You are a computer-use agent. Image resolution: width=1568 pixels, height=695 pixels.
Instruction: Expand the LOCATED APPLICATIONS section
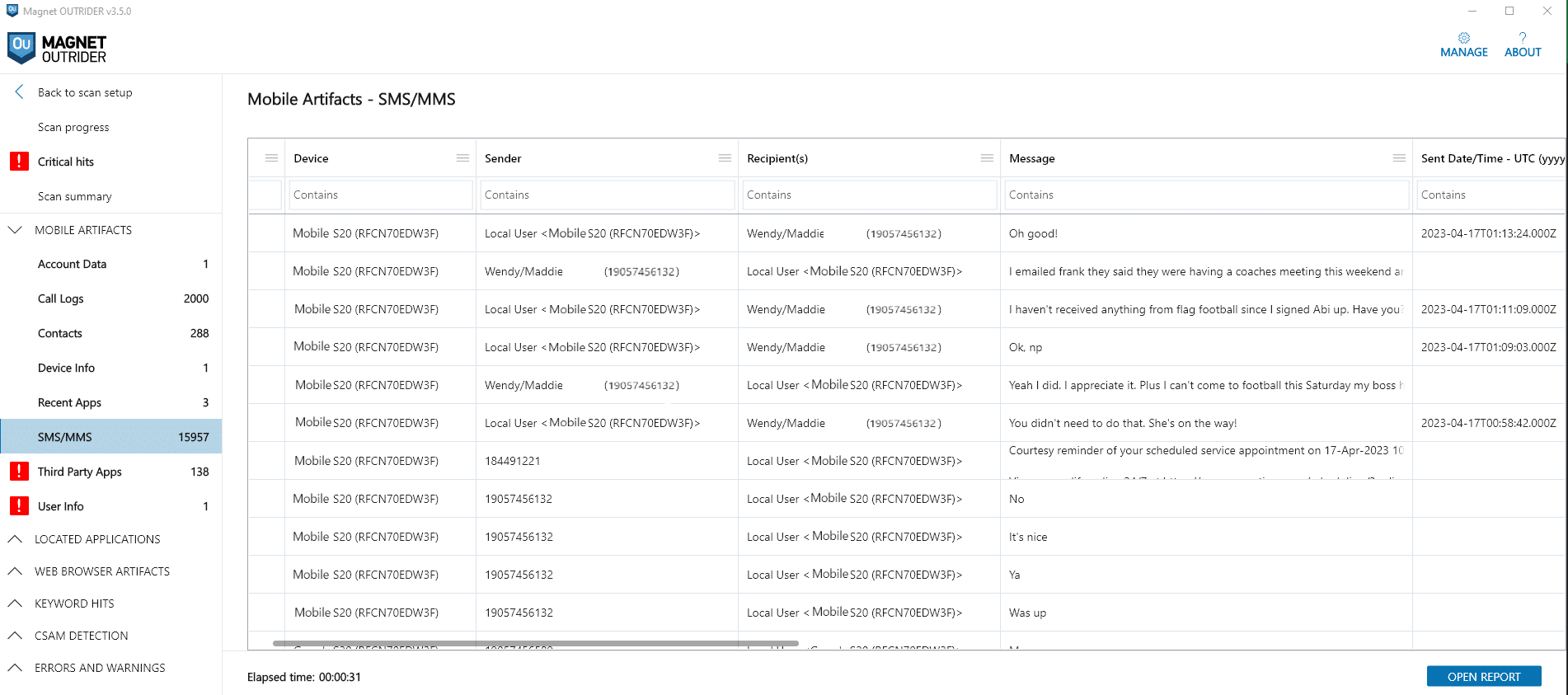coord(15,539)
